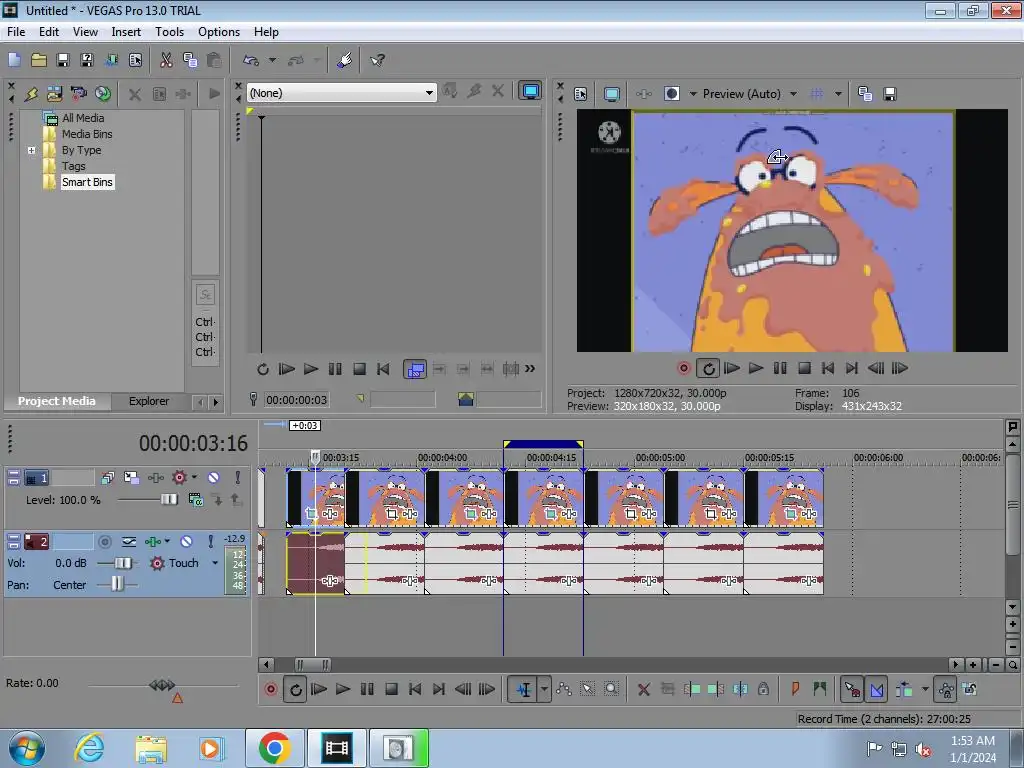The image size is (1024, 768).
Task: Stop playback in the timeline transport bar
Action: [391, 689]
